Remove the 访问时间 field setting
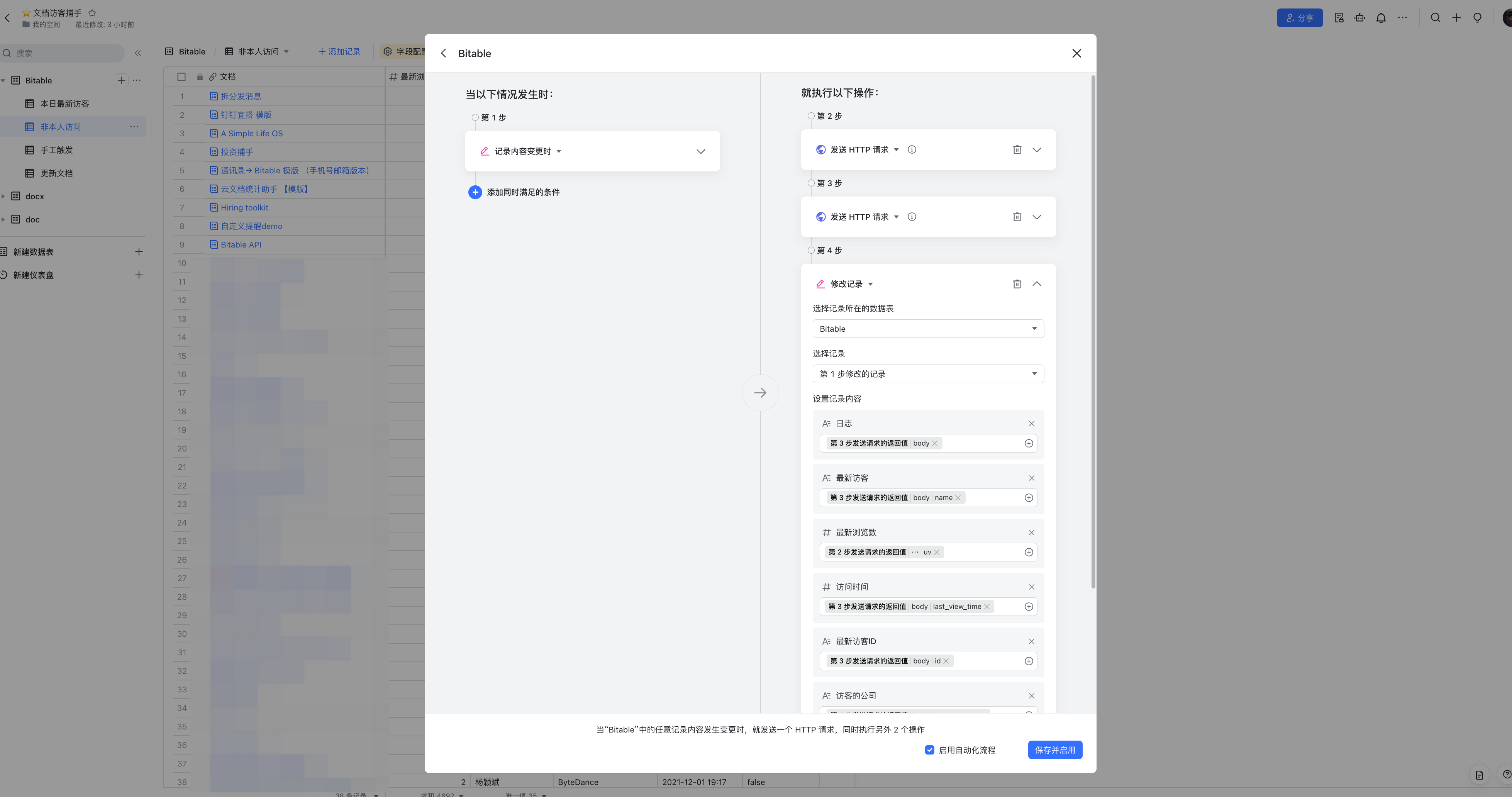 pyautogui.click(x=1031, y=587)
